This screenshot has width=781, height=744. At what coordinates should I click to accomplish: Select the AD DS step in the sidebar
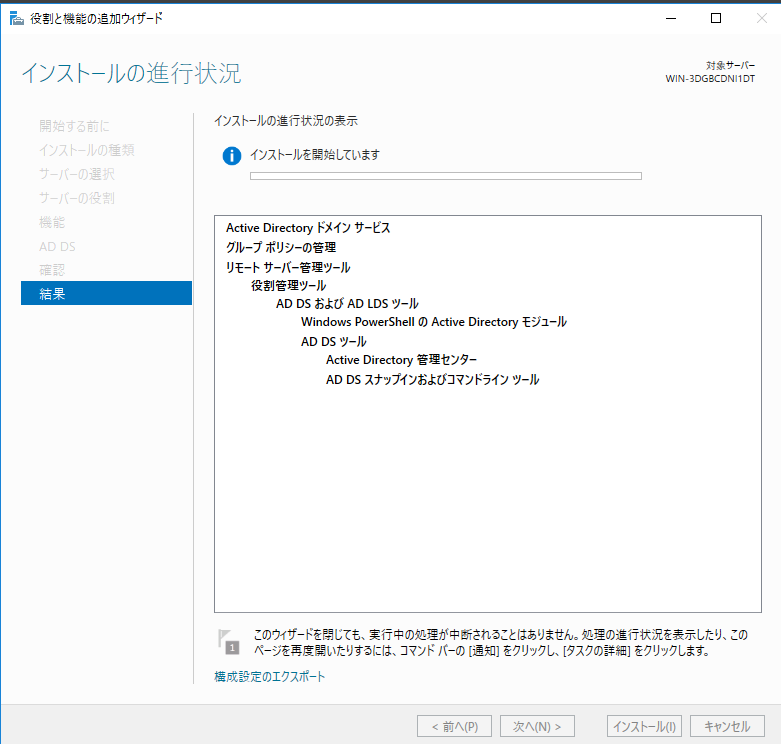(57, 247)
